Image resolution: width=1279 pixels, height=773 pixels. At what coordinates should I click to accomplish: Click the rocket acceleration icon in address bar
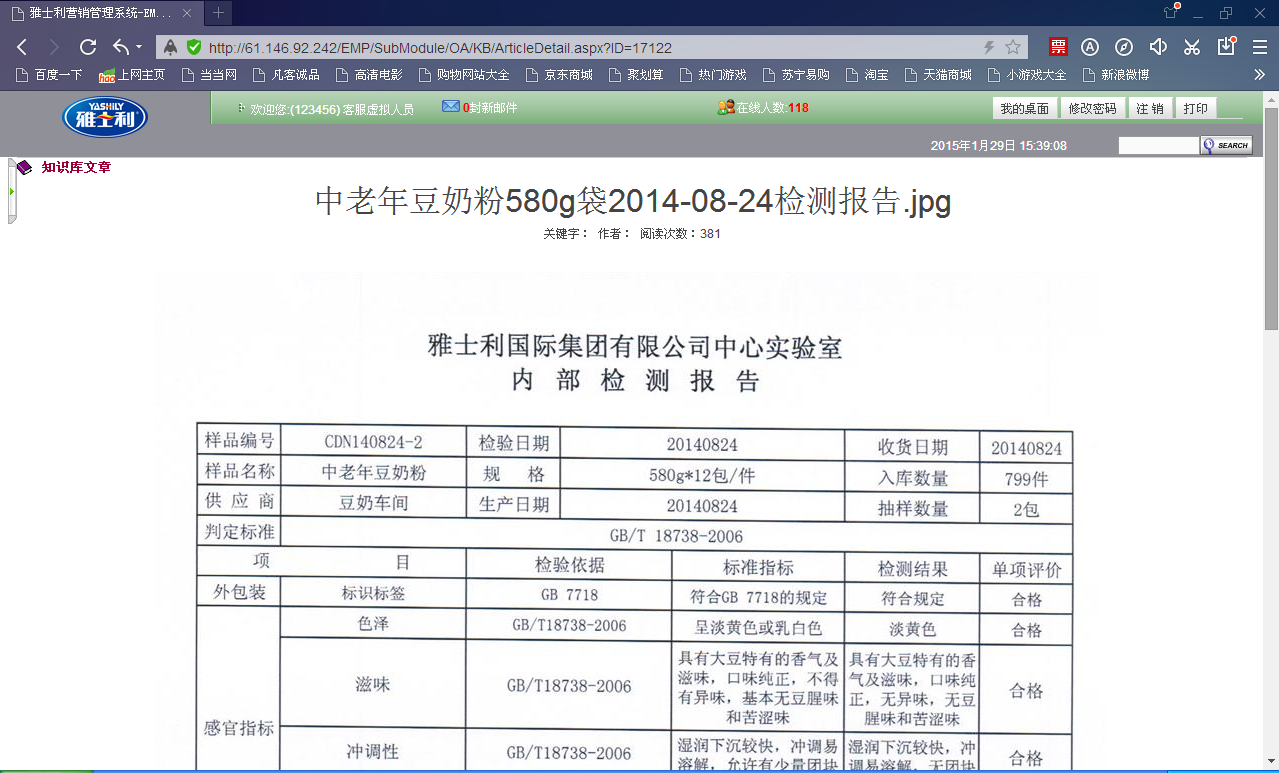(171, 47)
